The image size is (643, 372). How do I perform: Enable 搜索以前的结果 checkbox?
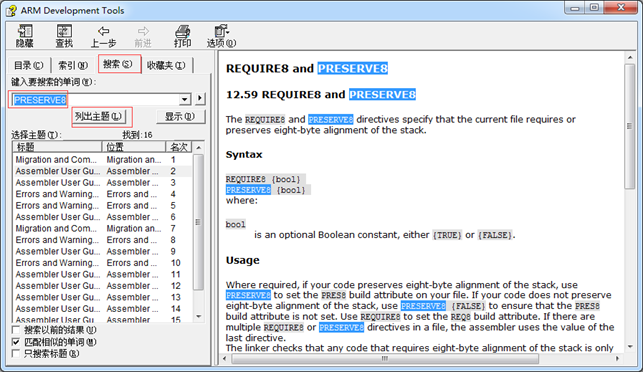coord(16,330)
